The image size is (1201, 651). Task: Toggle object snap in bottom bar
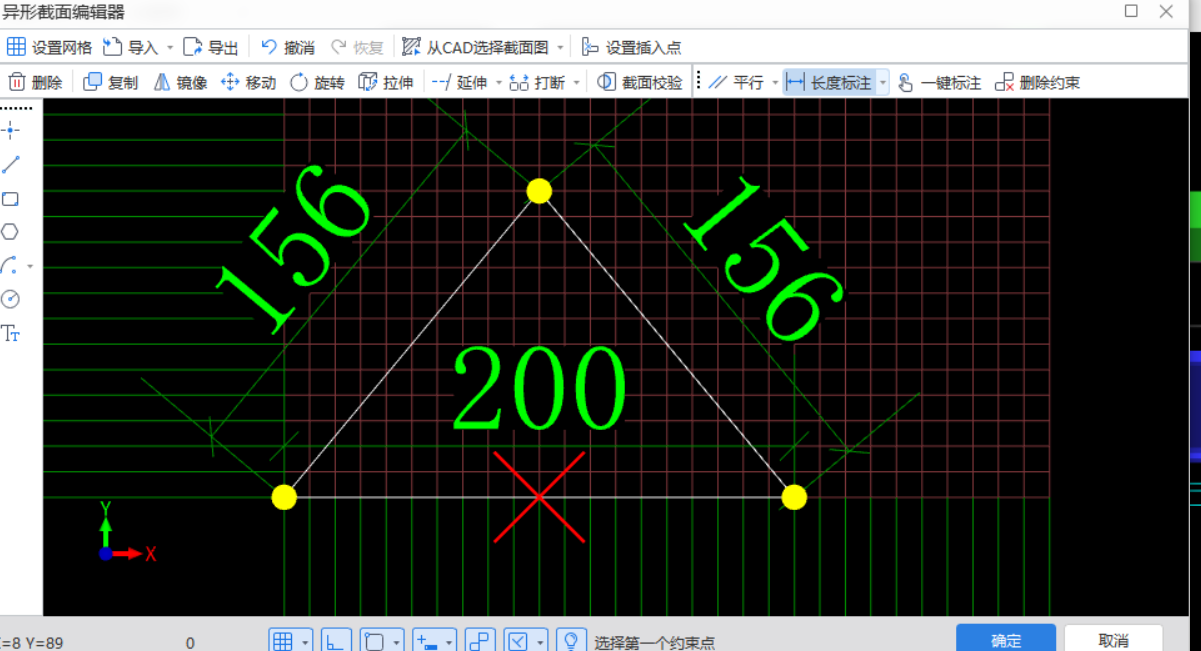click(x=374, y=641)
